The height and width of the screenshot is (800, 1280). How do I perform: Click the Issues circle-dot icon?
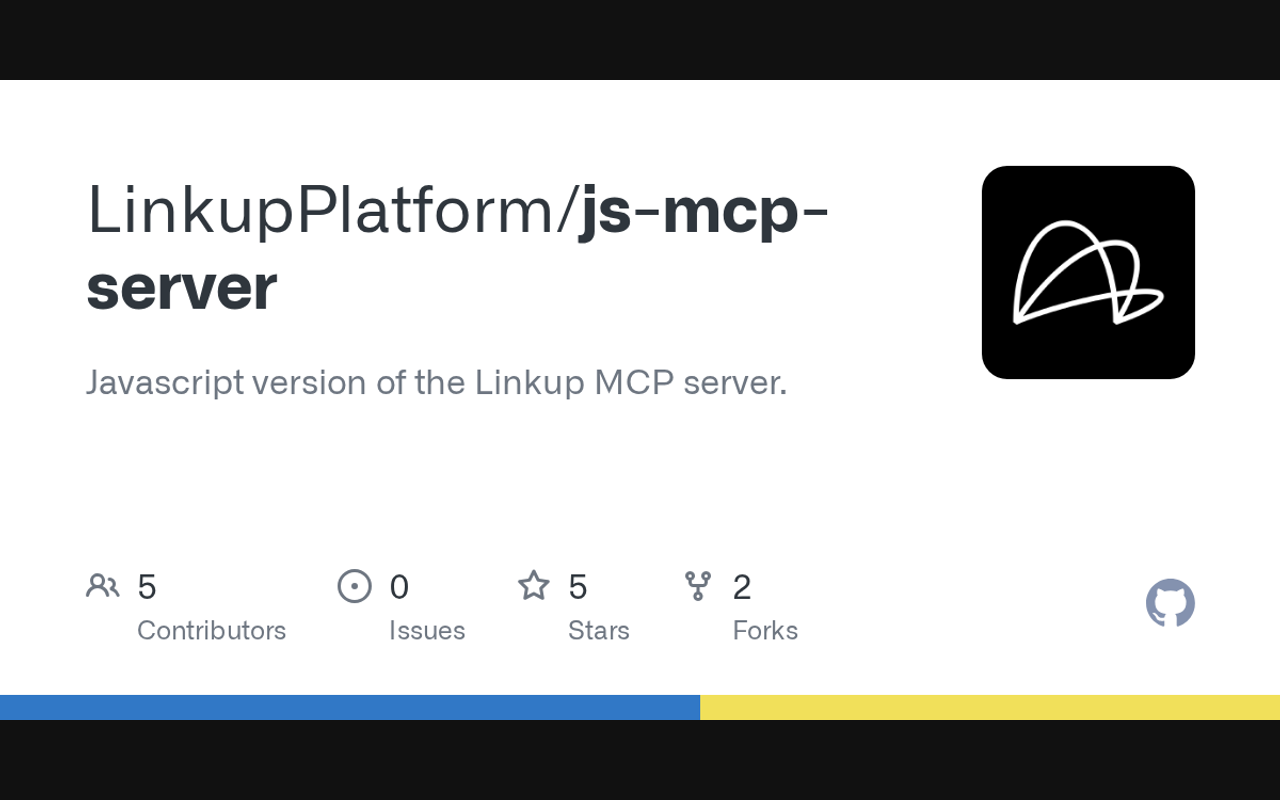pos(354,586)
